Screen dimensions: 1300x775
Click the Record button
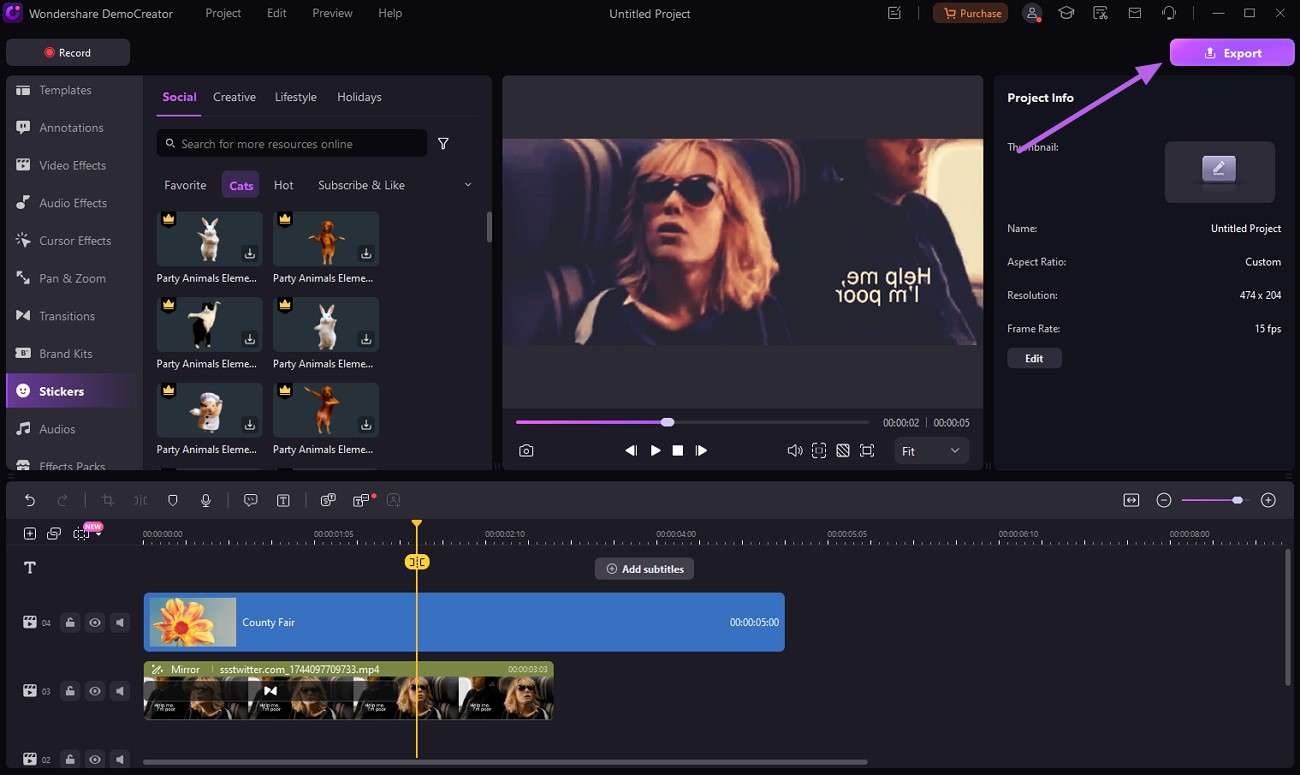coord(68,52)
